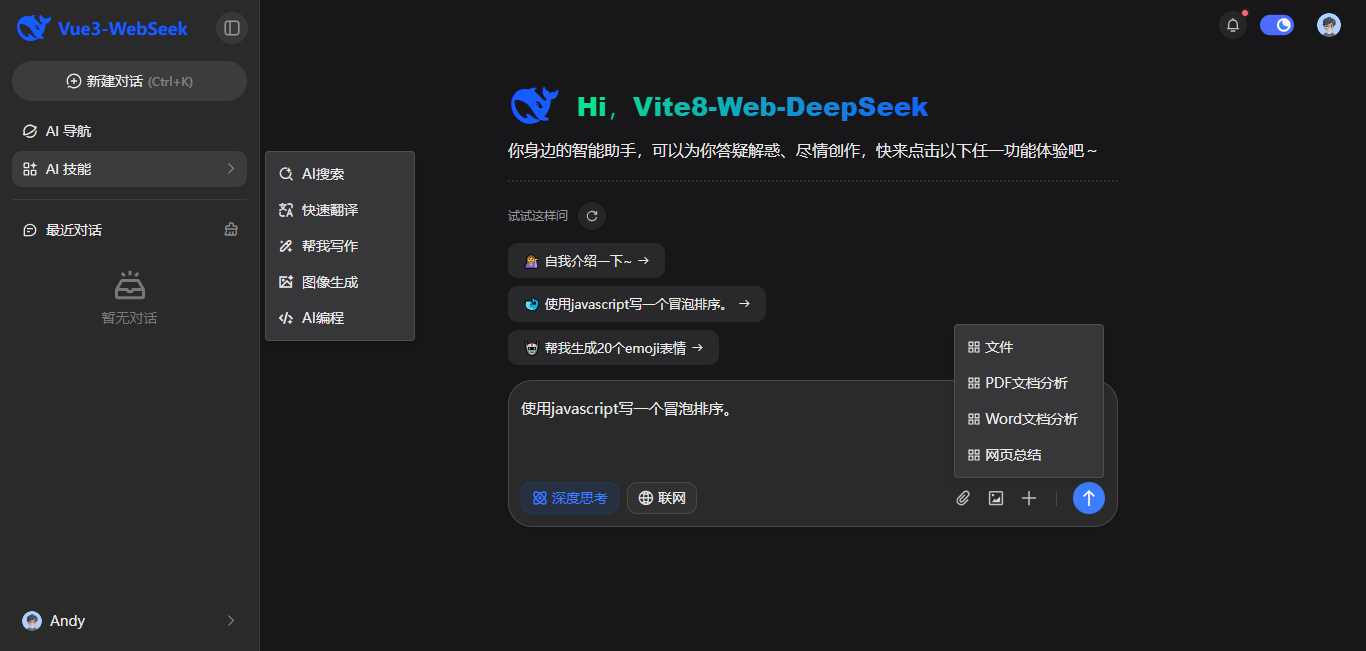Image resolution: width=1366 pixels, height=651 pixels.
Task: Click the AI编程 code icon
Action: 286,318
